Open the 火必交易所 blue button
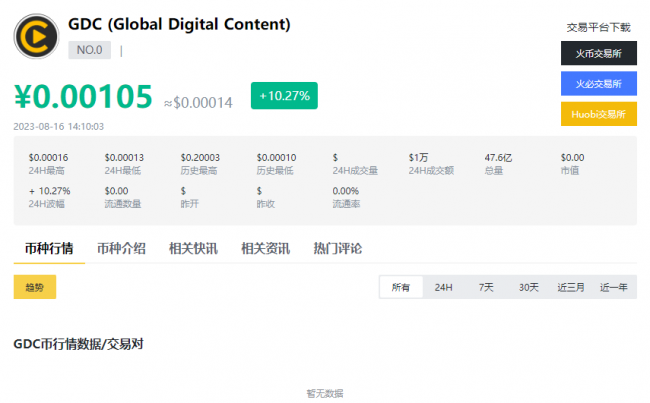 tap(599, 84)
